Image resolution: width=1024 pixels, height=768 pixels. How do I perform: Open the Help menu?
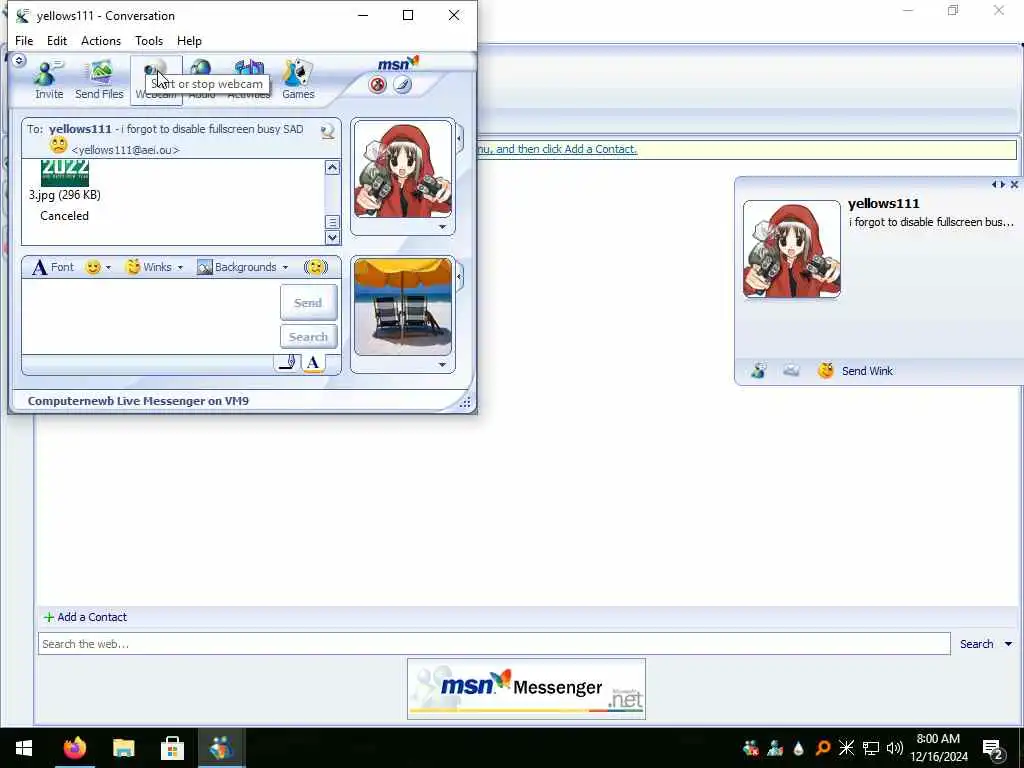coord(189,40)
